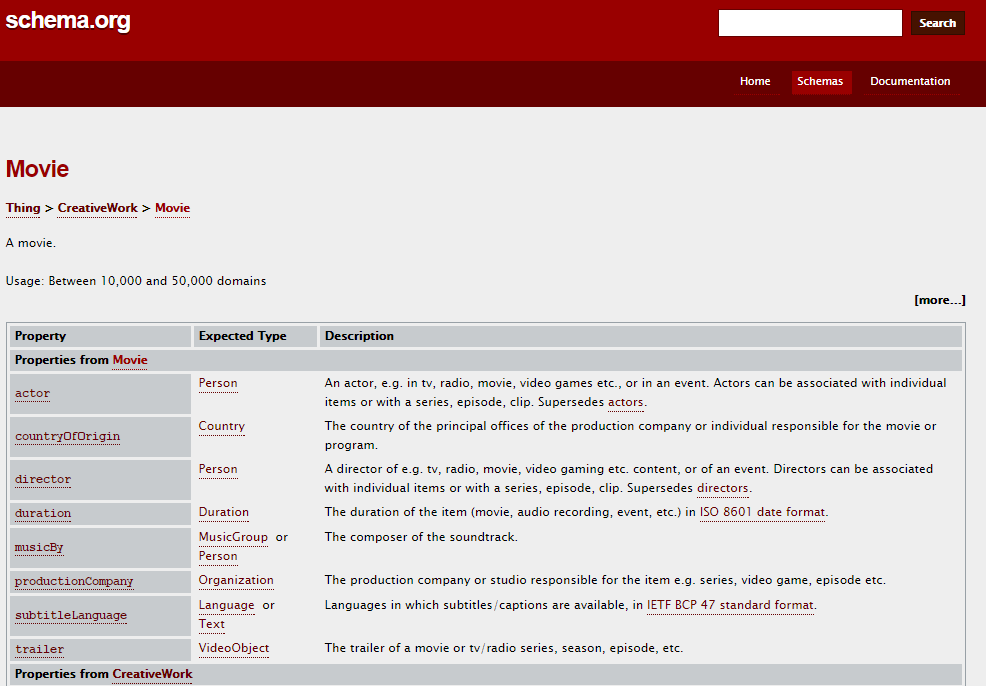Viewport: 986px width, 686px height.
Task: Click 'The composer of the soundtrack.' text
Action: [x=421, y=538]
